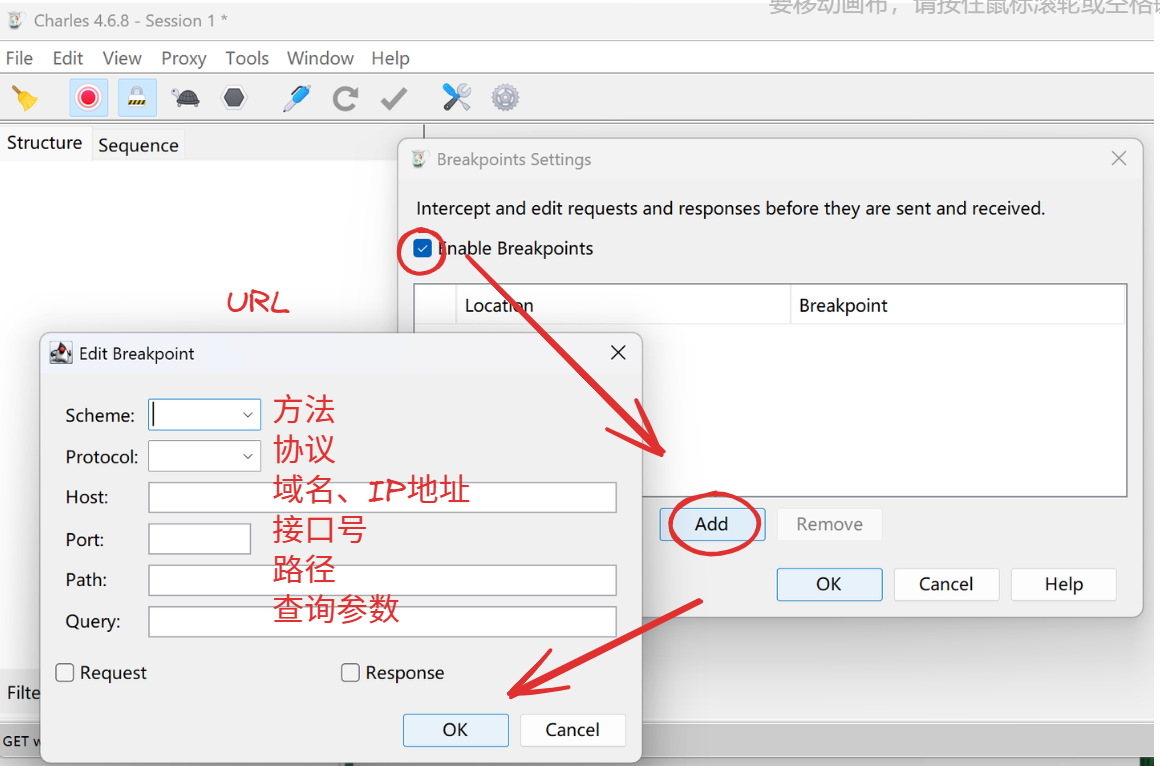Focus the Query input field
1160x766 pixels.
[x=382, y=622]
